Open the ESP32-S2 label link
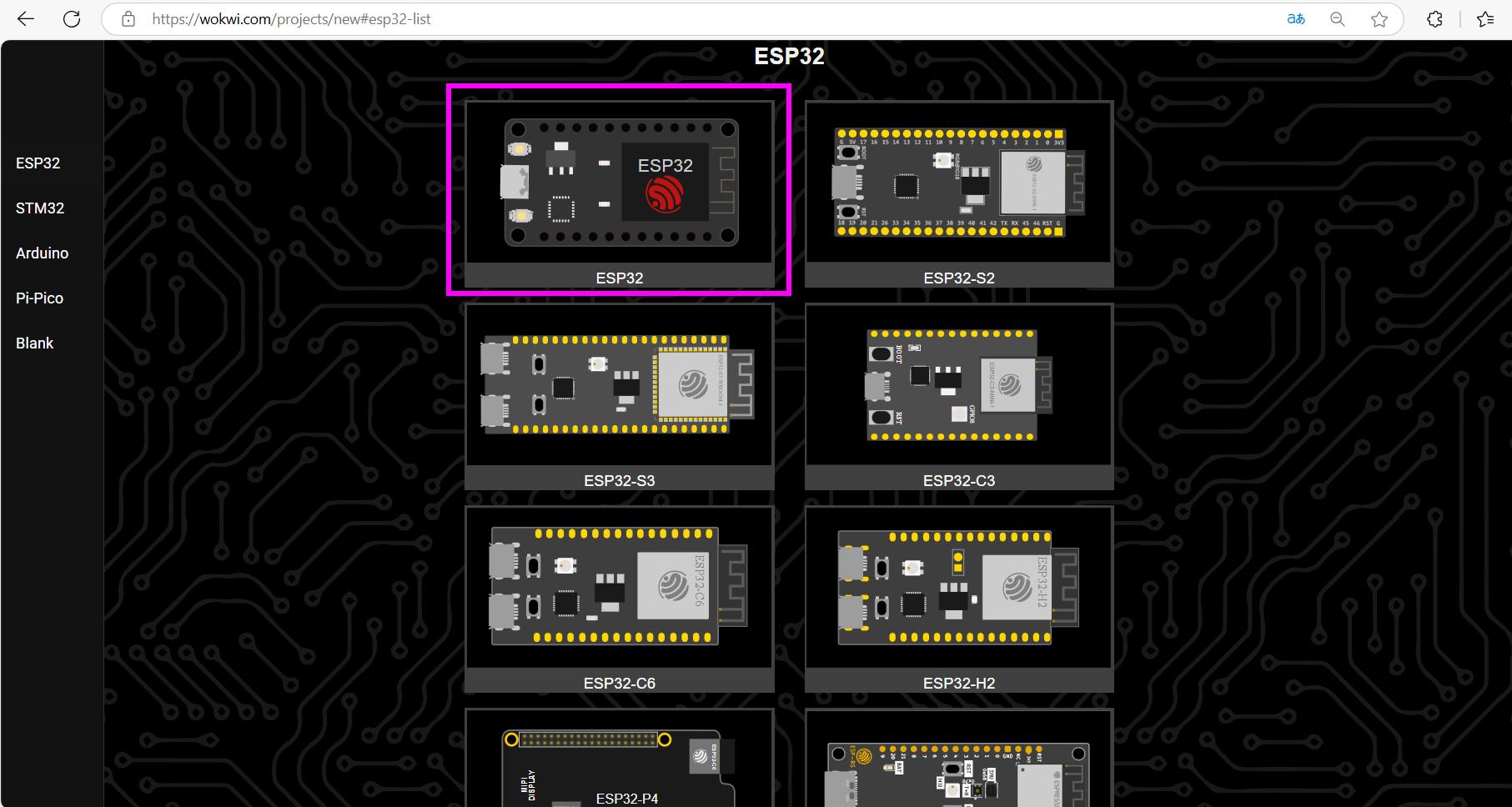This screenshot has width=1512, height=807. (x=959, y=278)
